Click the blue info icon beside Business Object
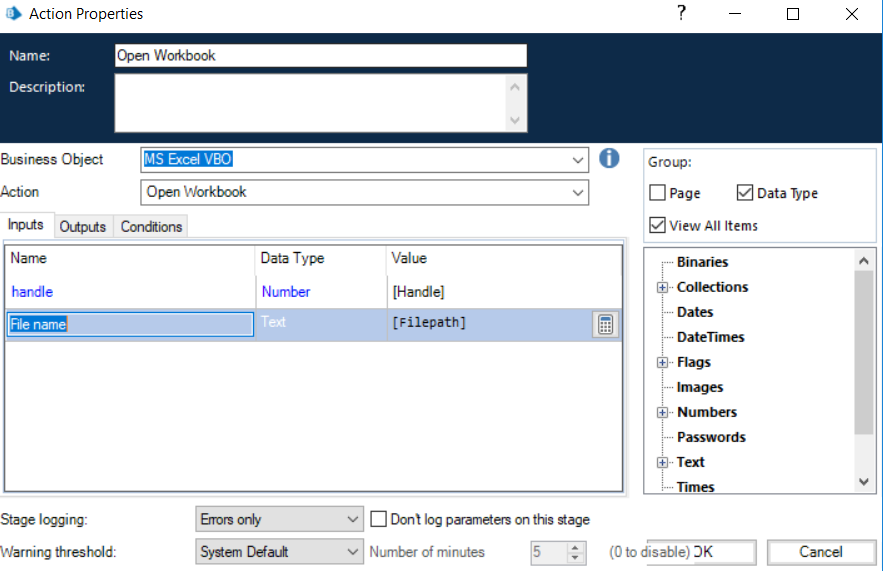This screenshot has width=883, height=571. click(609, 158)
